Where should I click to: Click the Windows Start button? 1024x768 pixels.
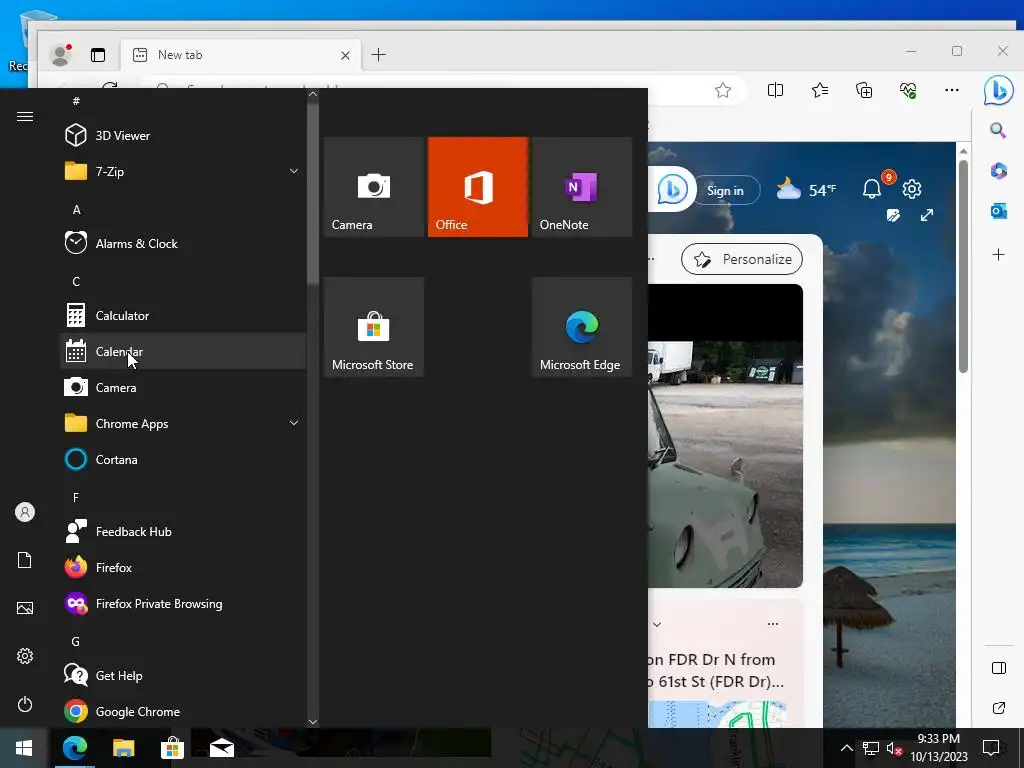tap(24, 748)
